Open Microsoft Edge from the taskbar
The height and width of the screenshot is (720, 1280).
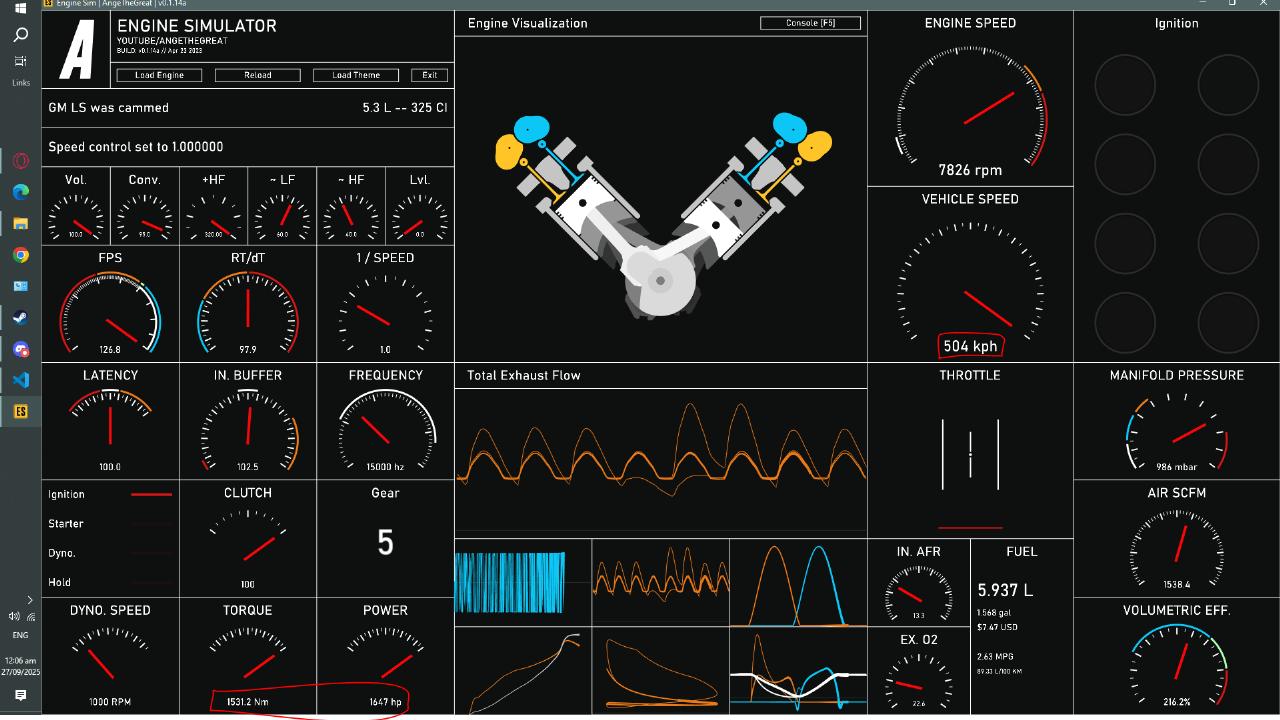pyautogui.click(x=20, y=192)
